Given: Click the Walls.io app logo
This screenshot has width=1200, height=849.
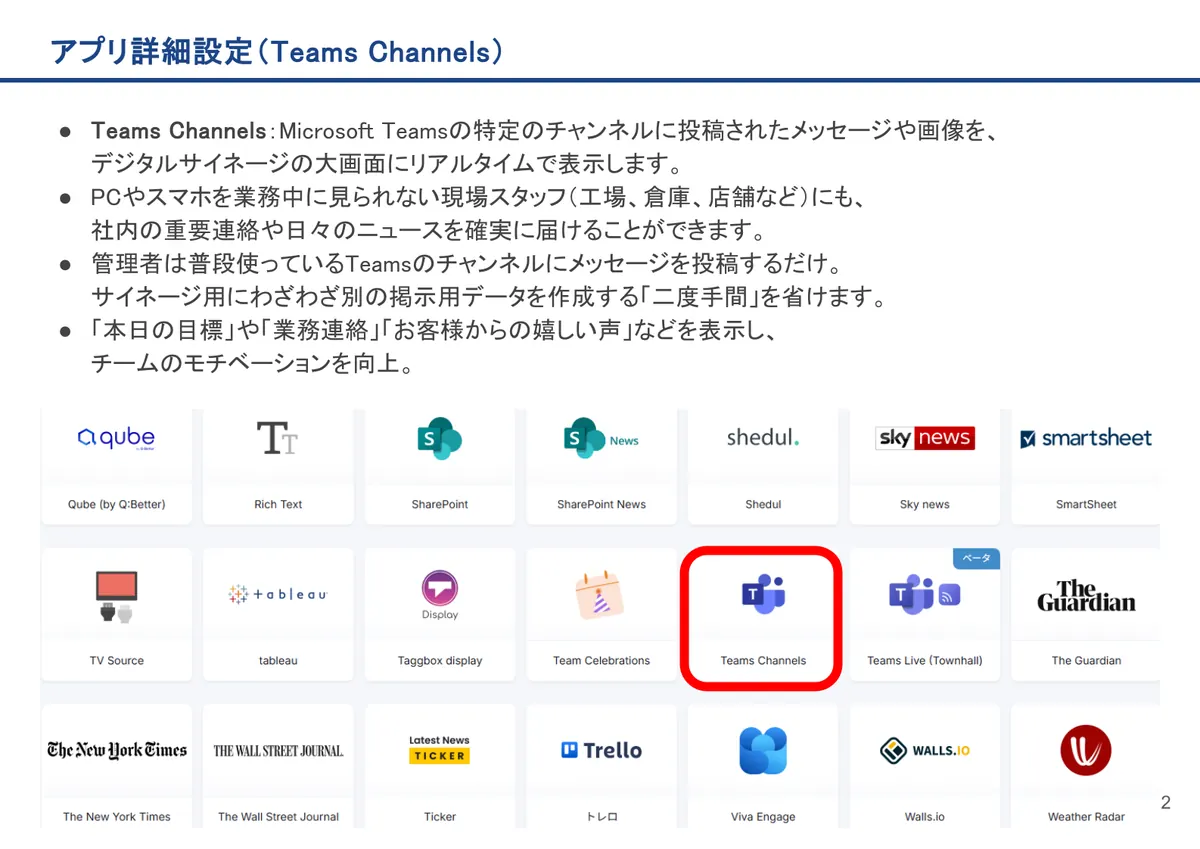Looking at the screenshot, I should 925,750.
